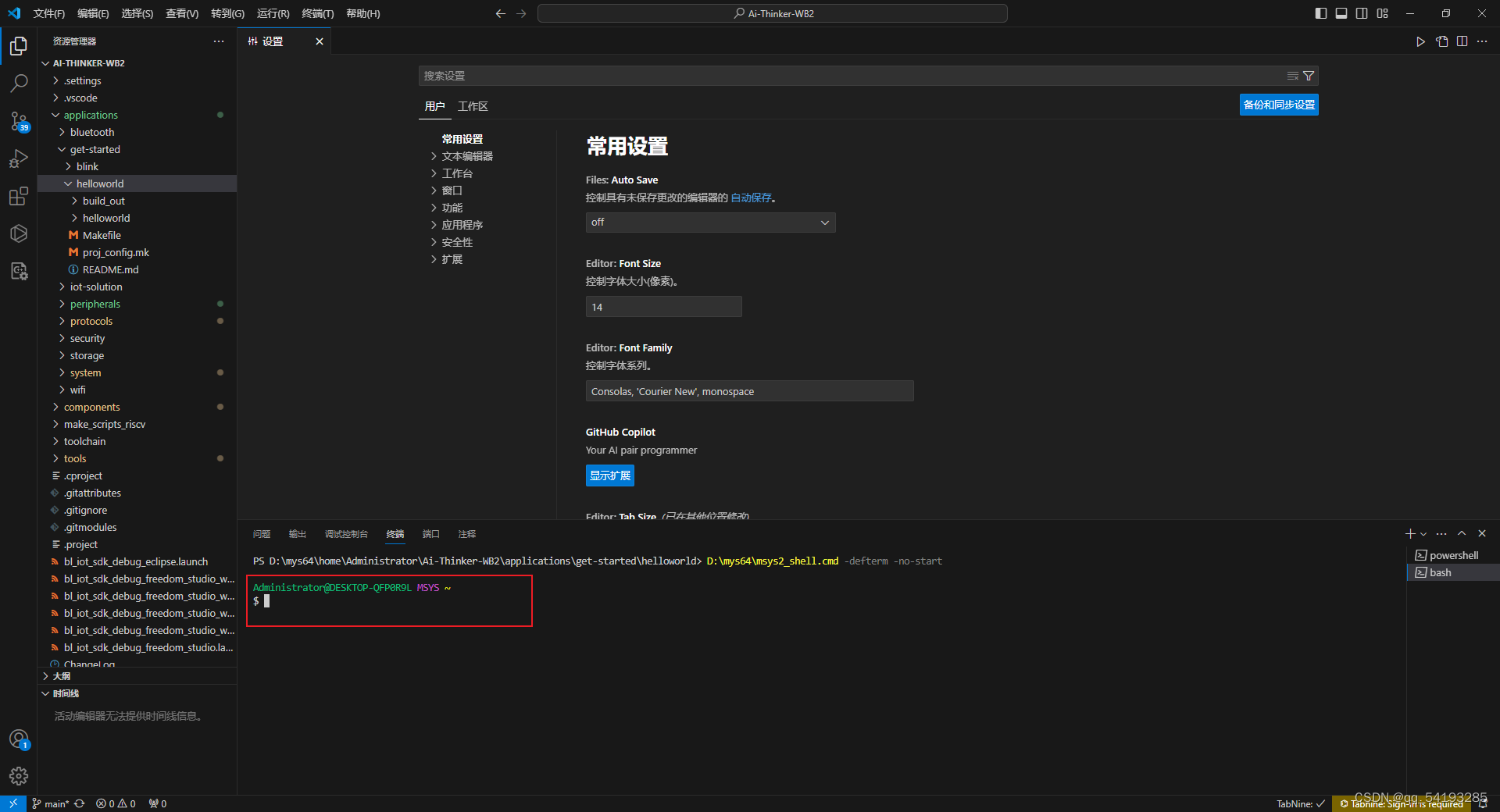Open the Explorer view in activity bar
This screenshot has width=1500, height=812.
(19, 47)
